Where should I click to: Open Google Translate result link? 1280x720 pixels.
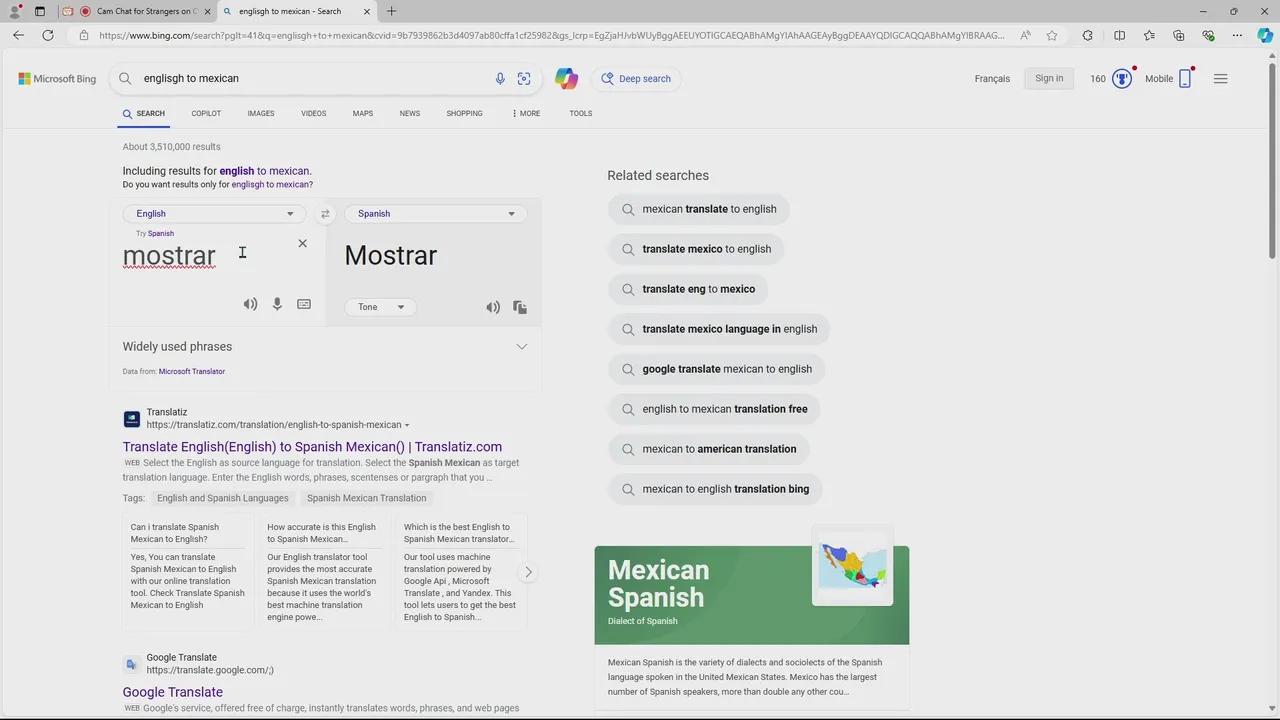[173, 692]
